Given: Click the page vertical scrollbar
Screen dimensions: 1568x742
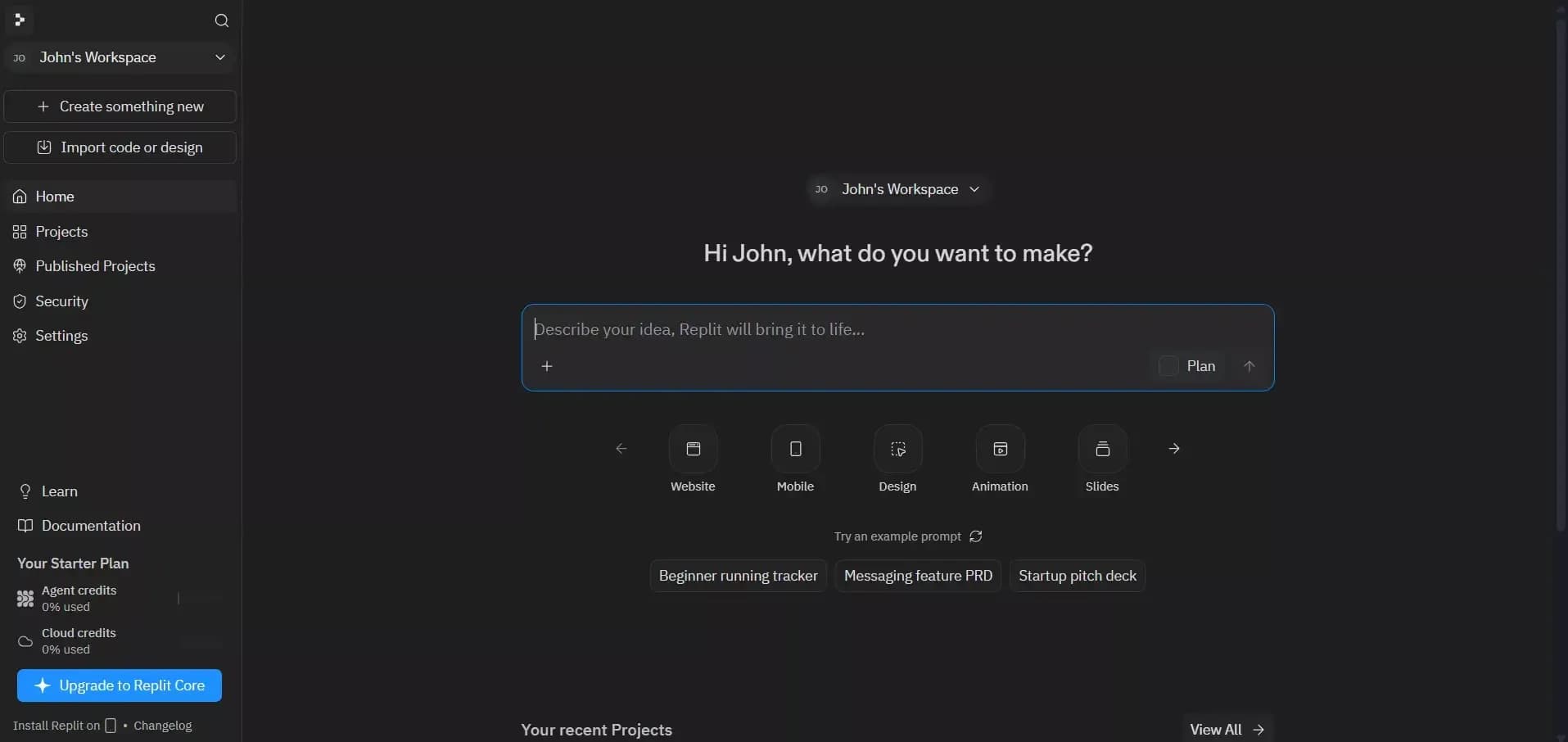Looking at the screenshot, I should tap(1561, 274).
